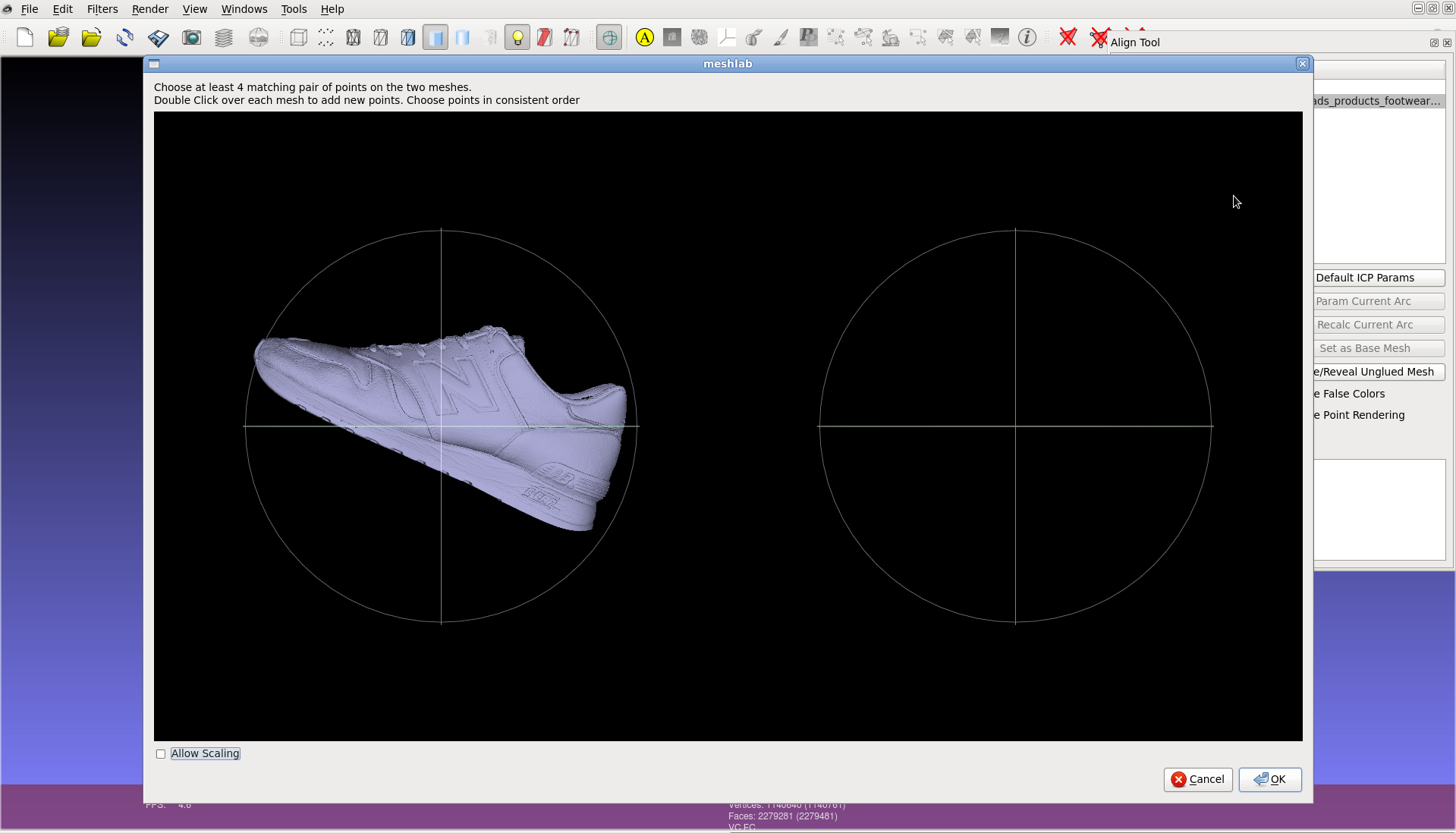Toggle the trackball globe icon
The height and width of the screenshot is (833, 1456).
pyautogui.click(x=609, y=37)
